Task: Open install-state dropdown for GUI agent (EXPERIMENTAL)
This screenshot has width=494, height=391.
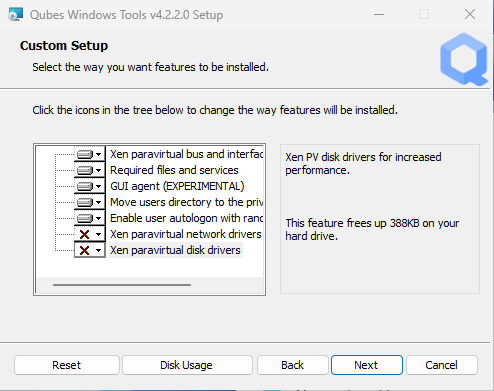Action: pos(89,186)
